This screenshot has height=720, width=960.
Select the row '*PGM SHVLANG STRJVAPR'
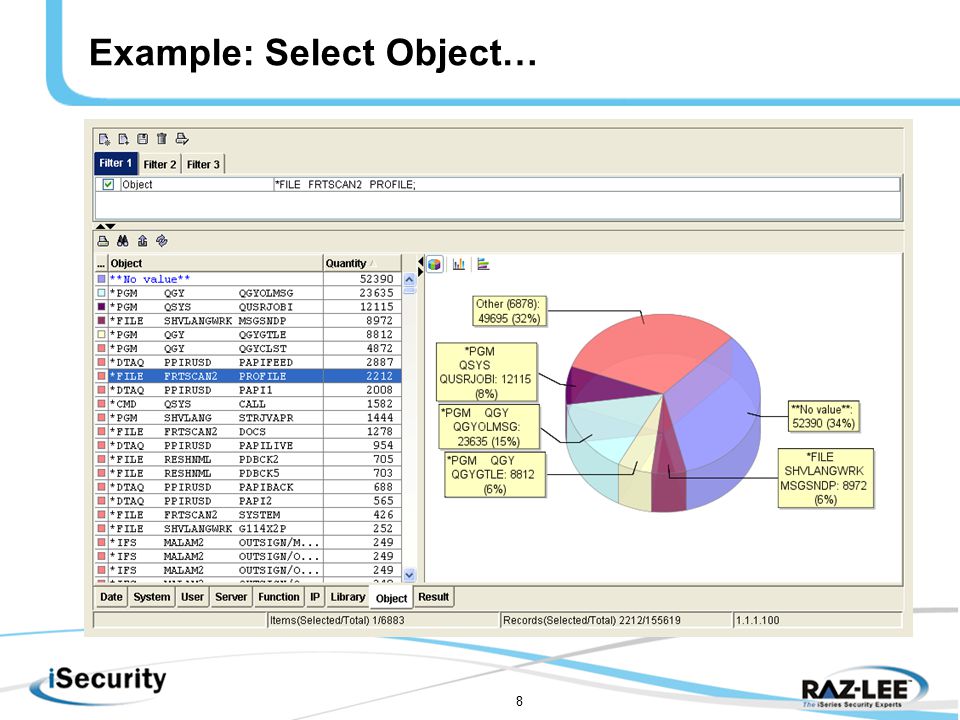[x=248, y=418]
